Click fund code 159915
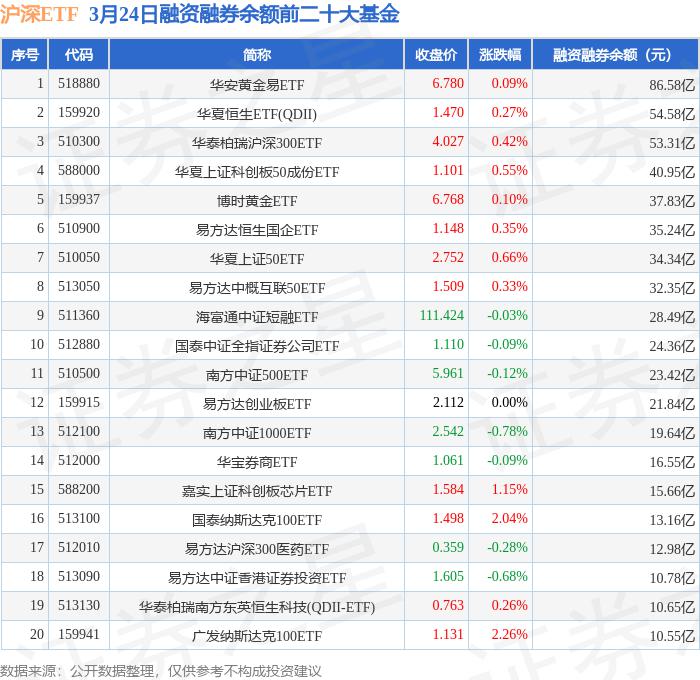Image resolution: width=700 pixels, height=680 pixels. click(79, 403)
